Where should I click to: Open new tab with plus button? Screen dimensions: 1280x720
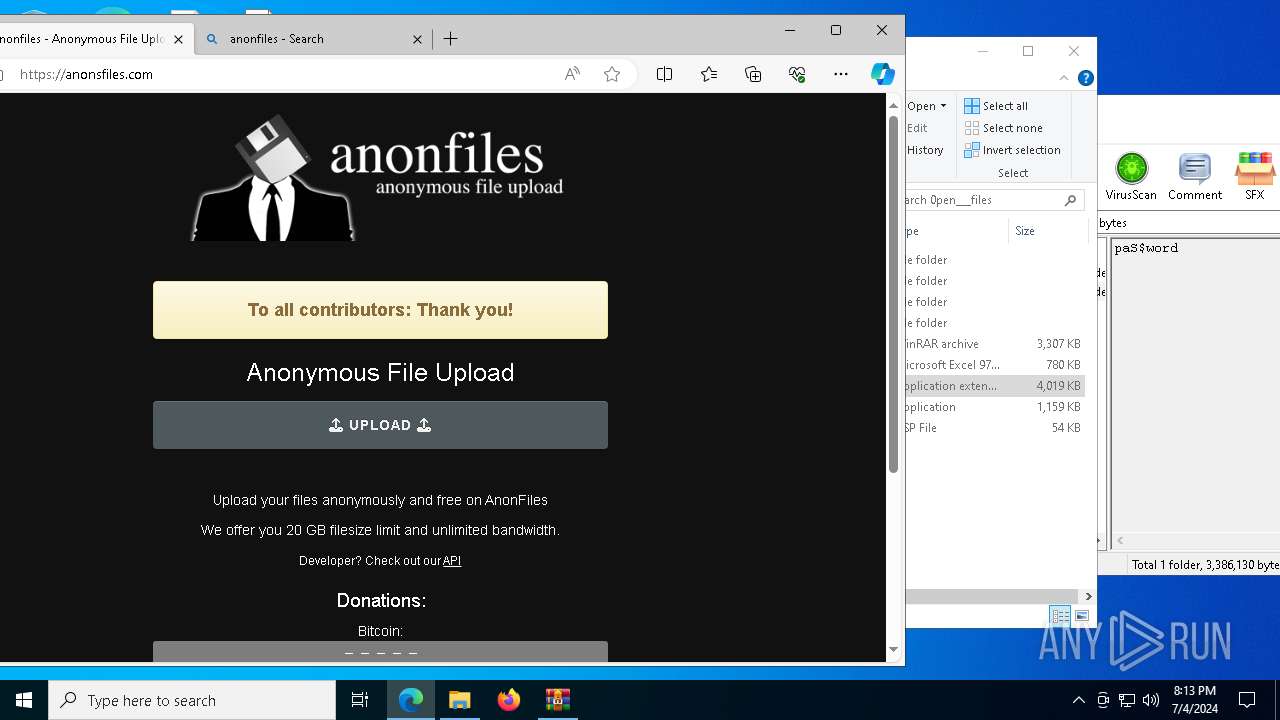[451, 39]
